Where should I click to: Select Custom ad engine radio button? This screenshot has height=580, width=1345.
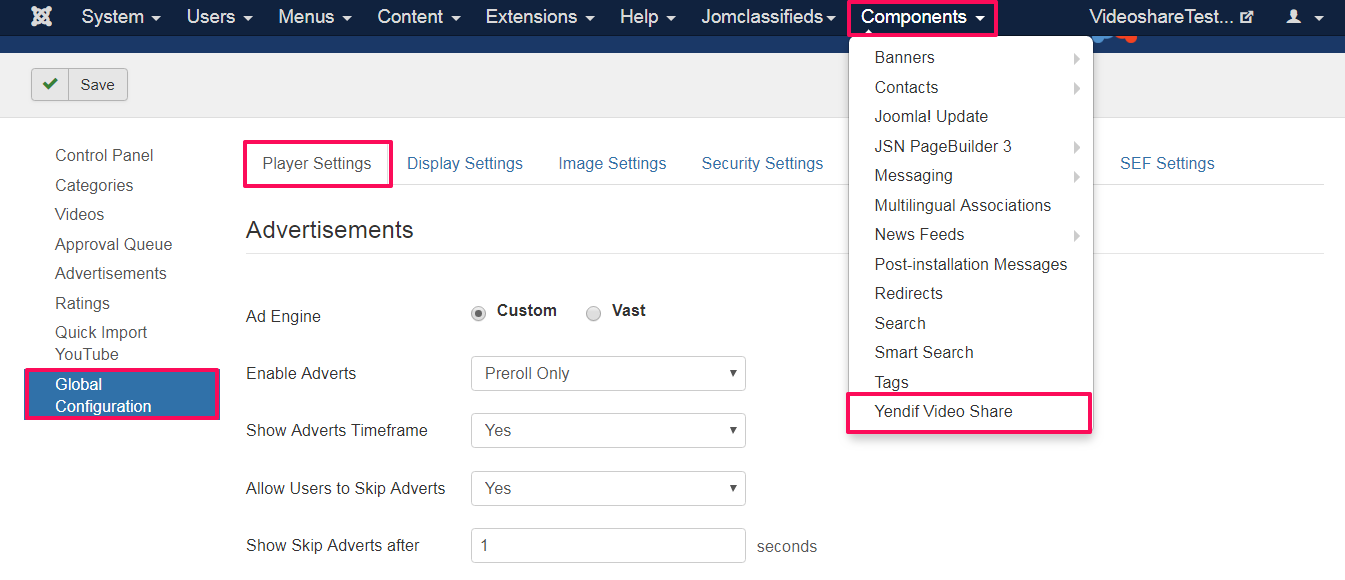coord(479,312)
